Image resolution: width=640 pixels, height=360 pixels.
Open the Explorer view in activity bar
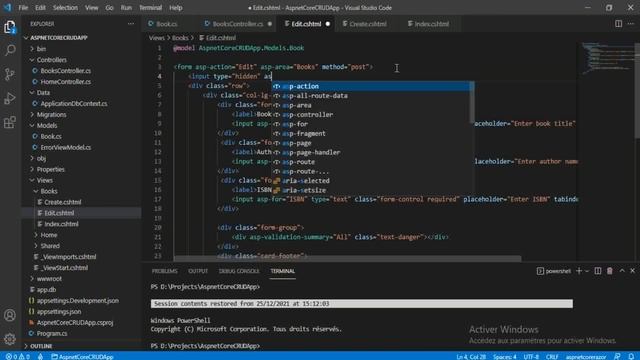(10, 27)
